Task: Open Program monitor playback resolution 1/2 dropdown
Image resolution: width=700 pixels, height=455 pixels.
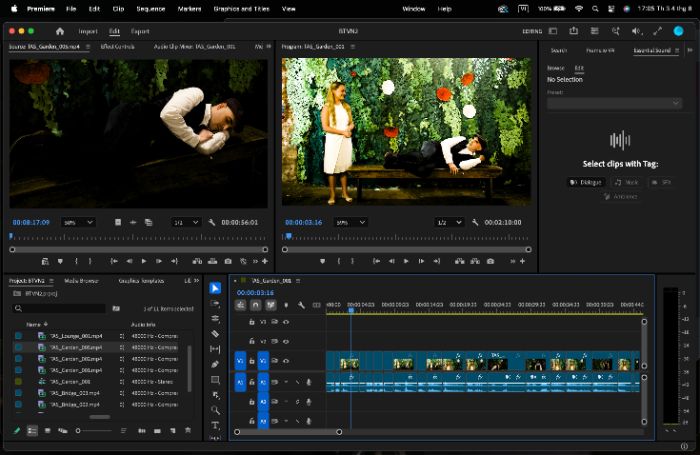Action: point(449,222)
